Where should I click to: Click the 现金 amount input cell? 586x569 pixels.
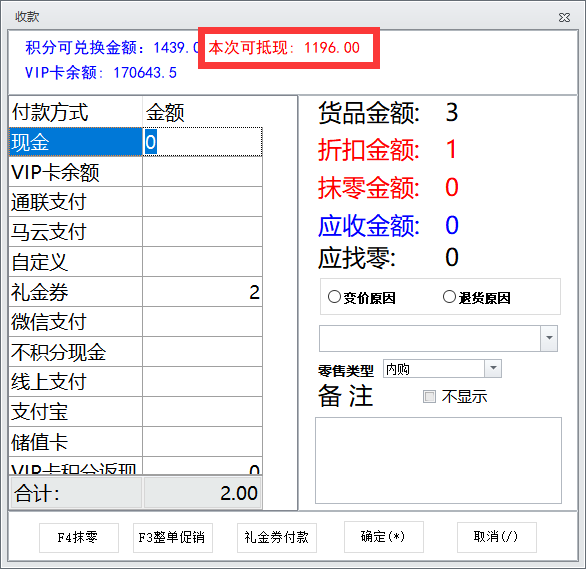pos(203,142)
